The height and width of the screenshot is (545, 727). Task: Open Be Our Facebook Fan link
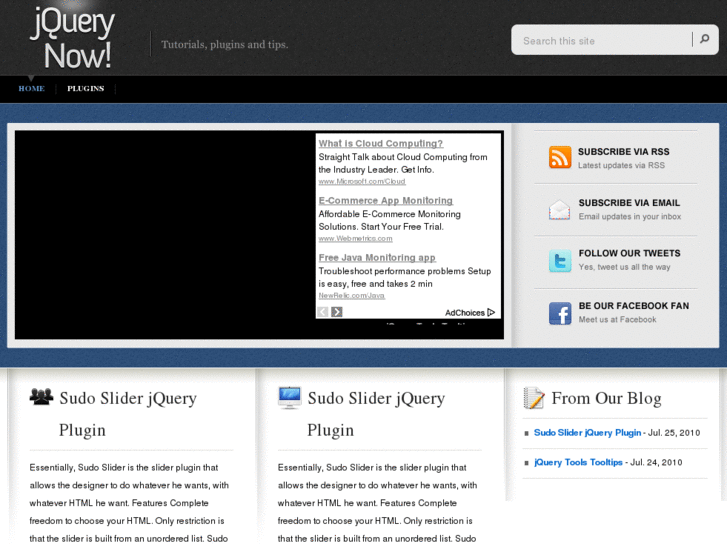click(x=634, y=306)
